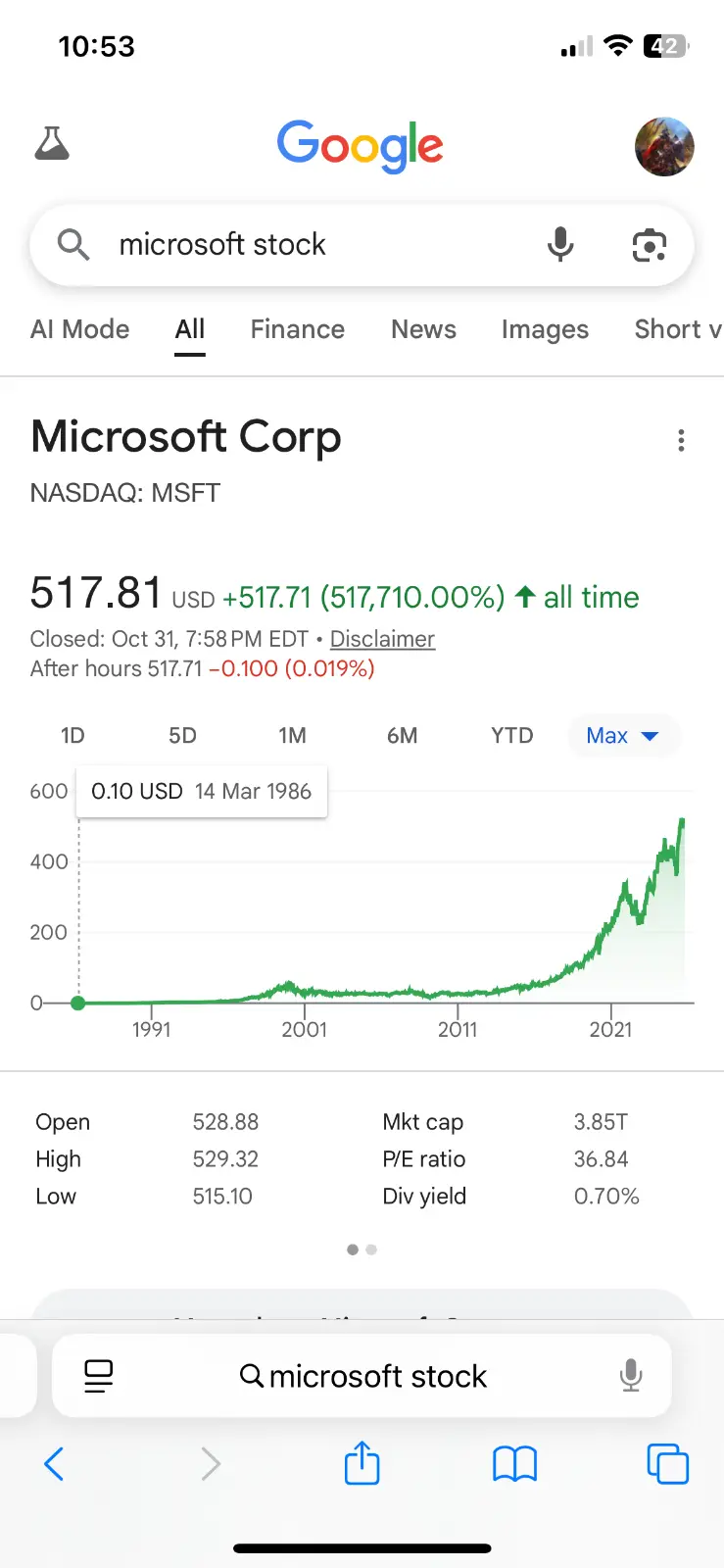Open the three-dot menu beside Microsoft Corp
This screenshot has width=724, height=1568.
tap(681, 441)
